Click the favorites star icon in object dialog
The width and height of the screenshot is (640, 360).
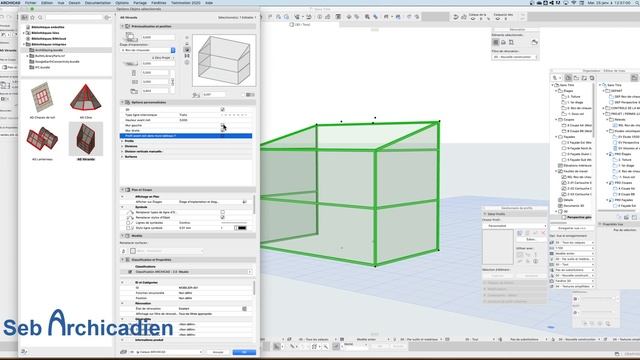tap(33, 18)
